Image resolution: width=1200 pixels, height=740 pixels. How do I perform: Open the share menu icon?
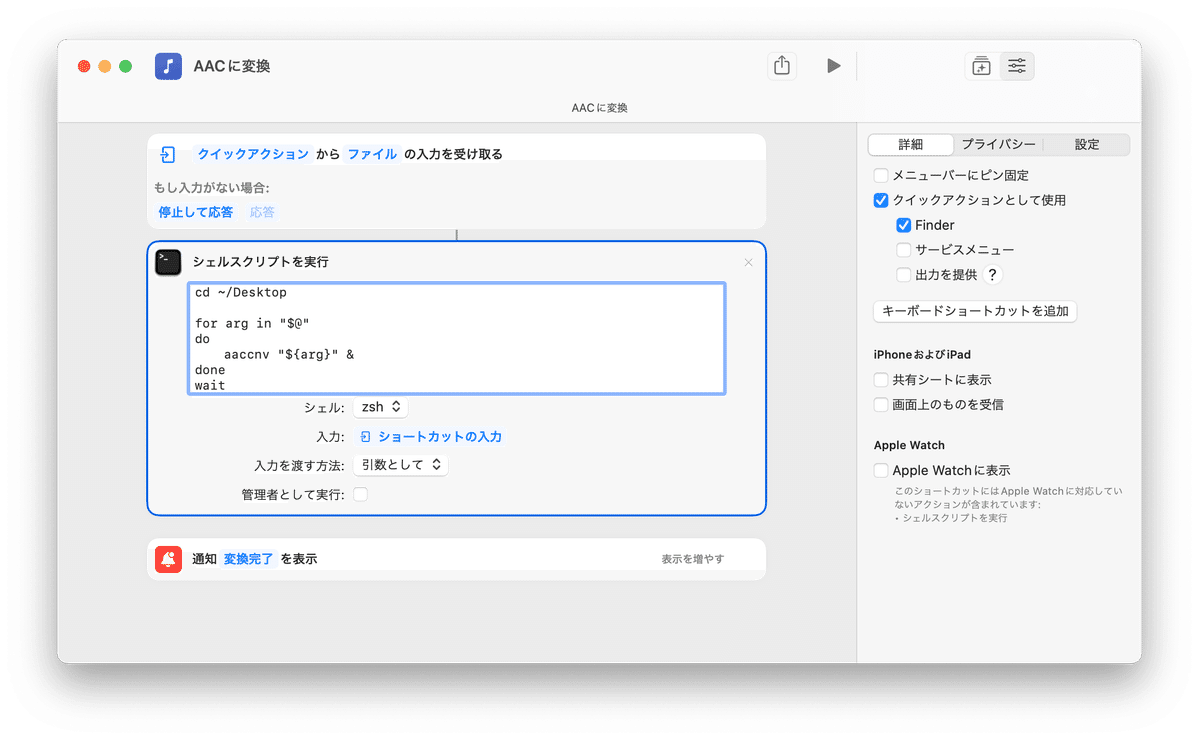[782, 66]
